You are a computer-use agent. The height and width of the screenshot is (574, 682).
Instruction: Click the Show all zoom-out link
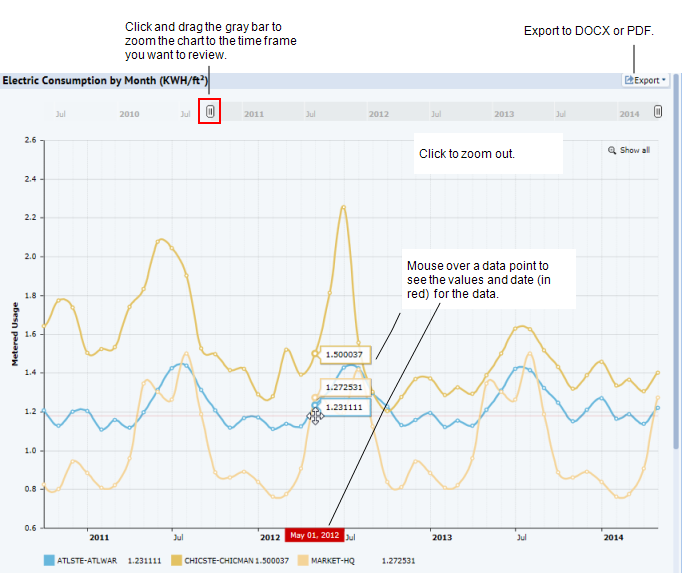point(635,151)
